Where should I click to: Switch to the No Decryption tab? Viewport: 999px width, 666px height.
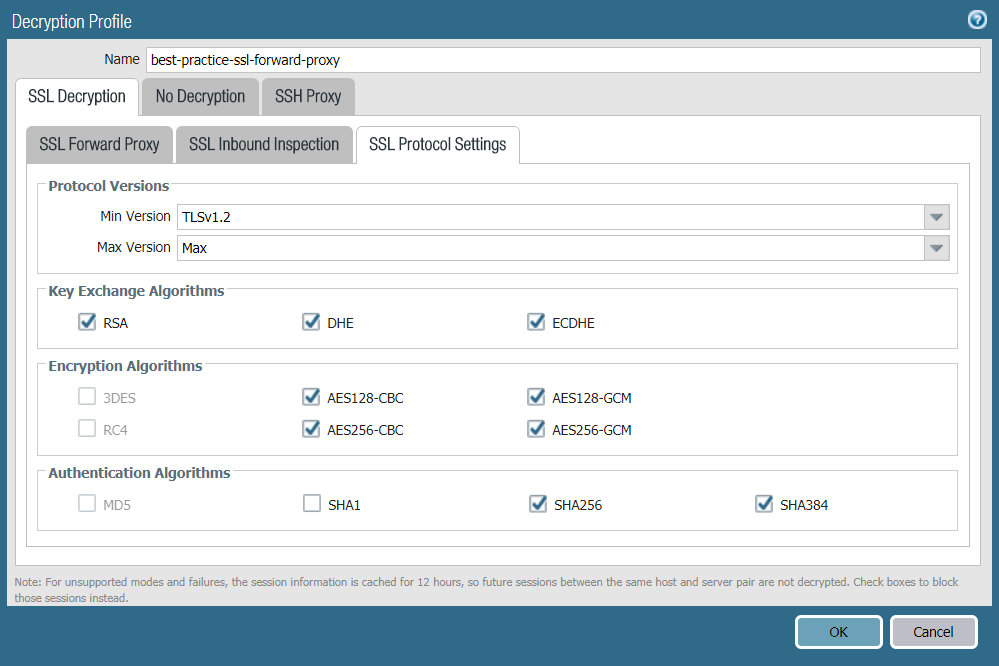point(200,97)
